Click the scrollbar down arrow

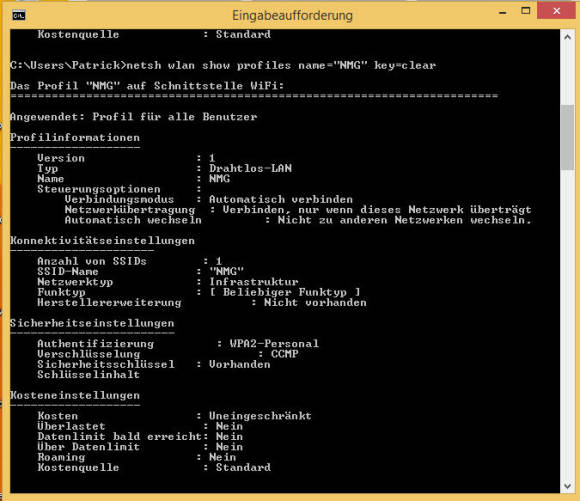567,486
